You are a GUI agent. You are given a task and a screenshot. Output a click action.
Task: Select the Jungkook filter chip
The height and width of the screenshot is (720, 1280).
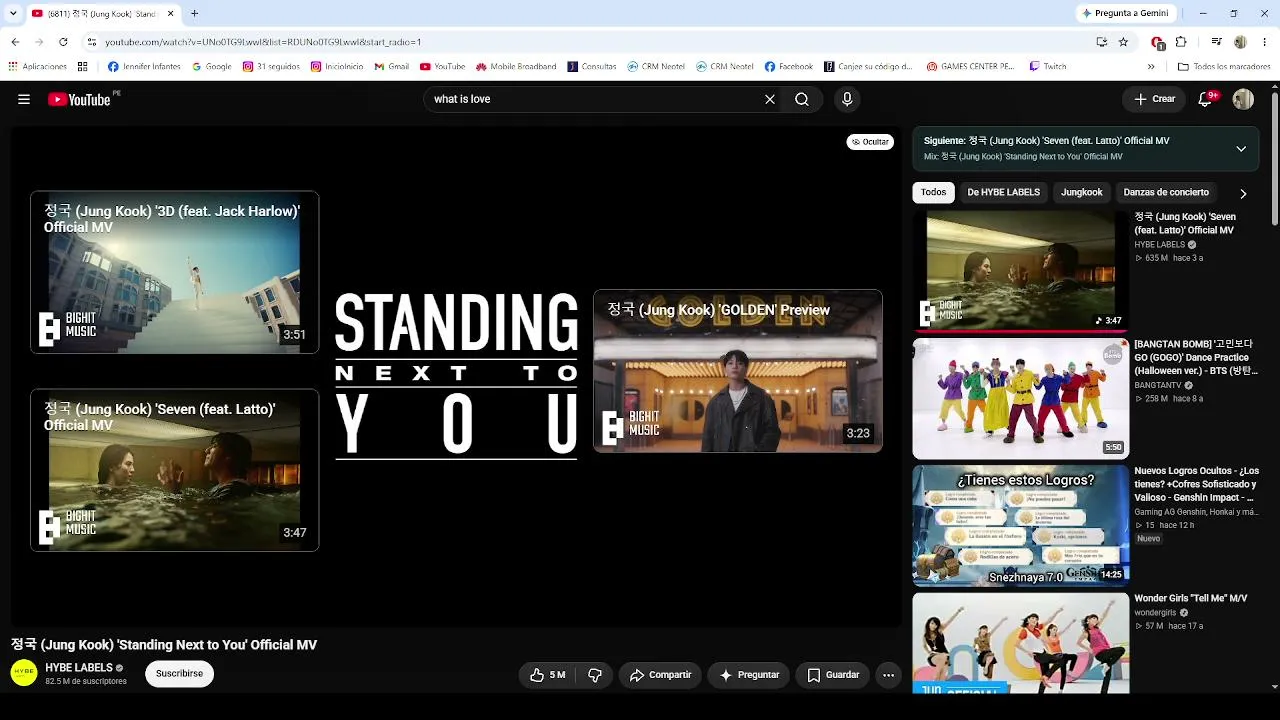point(1081,192)
